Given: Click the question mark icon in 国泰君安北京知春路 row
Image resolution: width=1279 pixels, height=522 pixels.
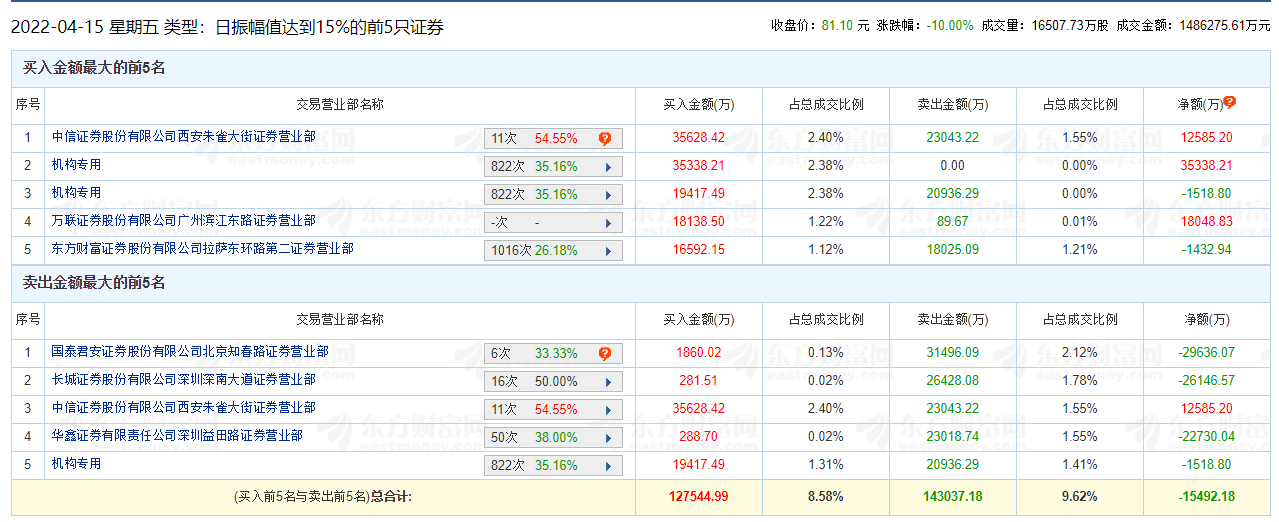Looking at the screenshot, I should (x=605, y=354).
